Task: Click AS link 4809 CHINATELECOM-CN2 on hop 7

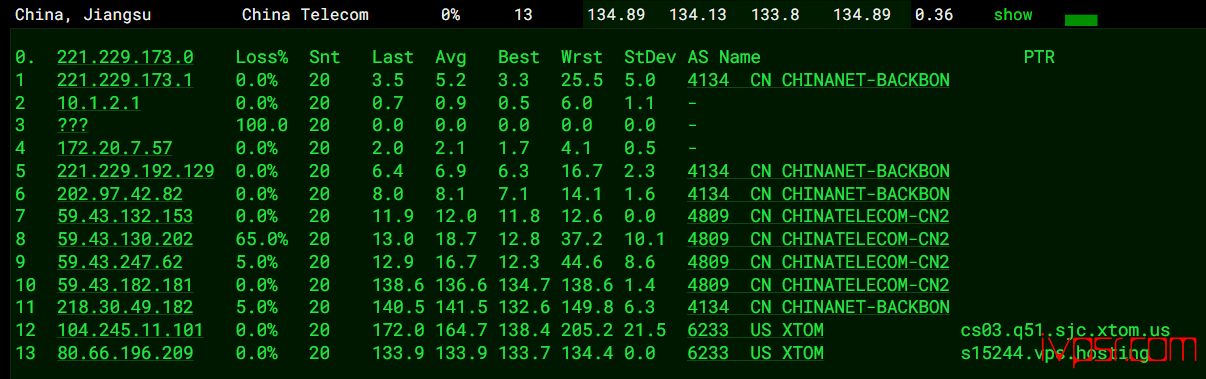Action: (819, 216)
